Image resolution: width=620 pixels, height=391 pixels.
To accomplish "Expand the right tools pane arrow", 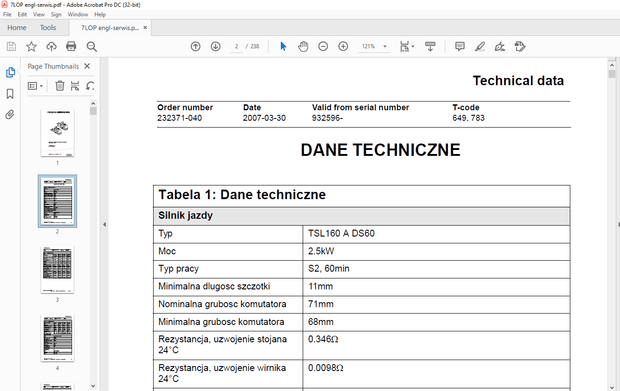I will click(x=618, y=225).
